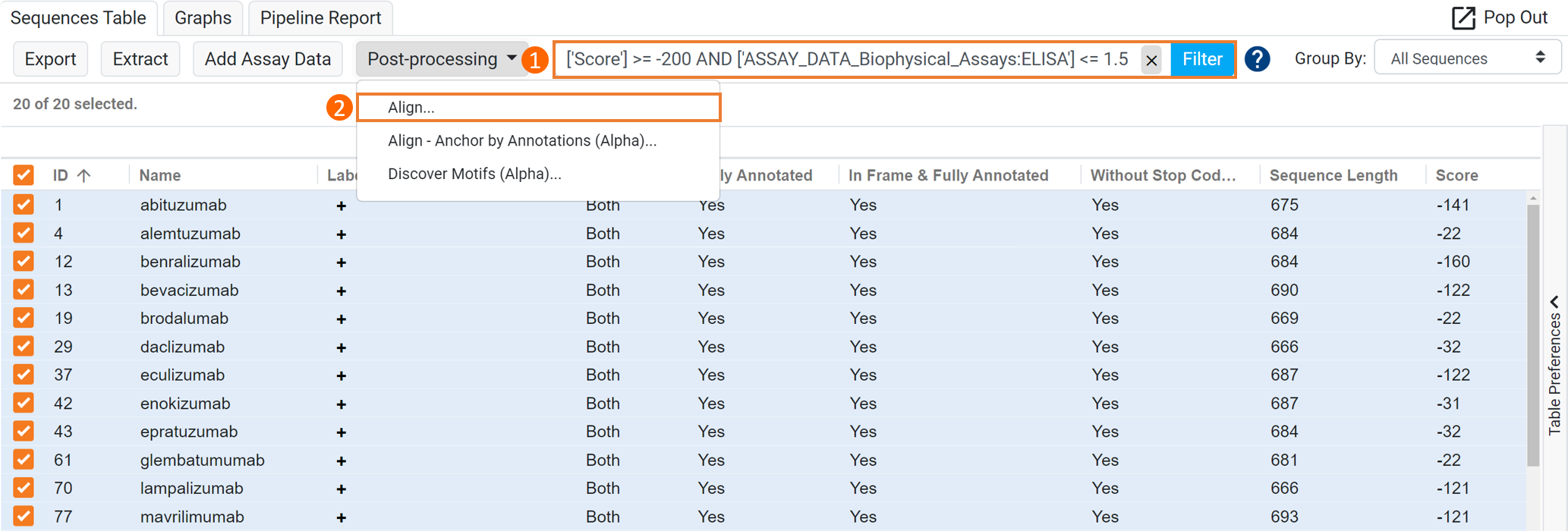Uncheck the abituzumab row checkbox
Screen dimensions: 1568x531
coord(24,205)
